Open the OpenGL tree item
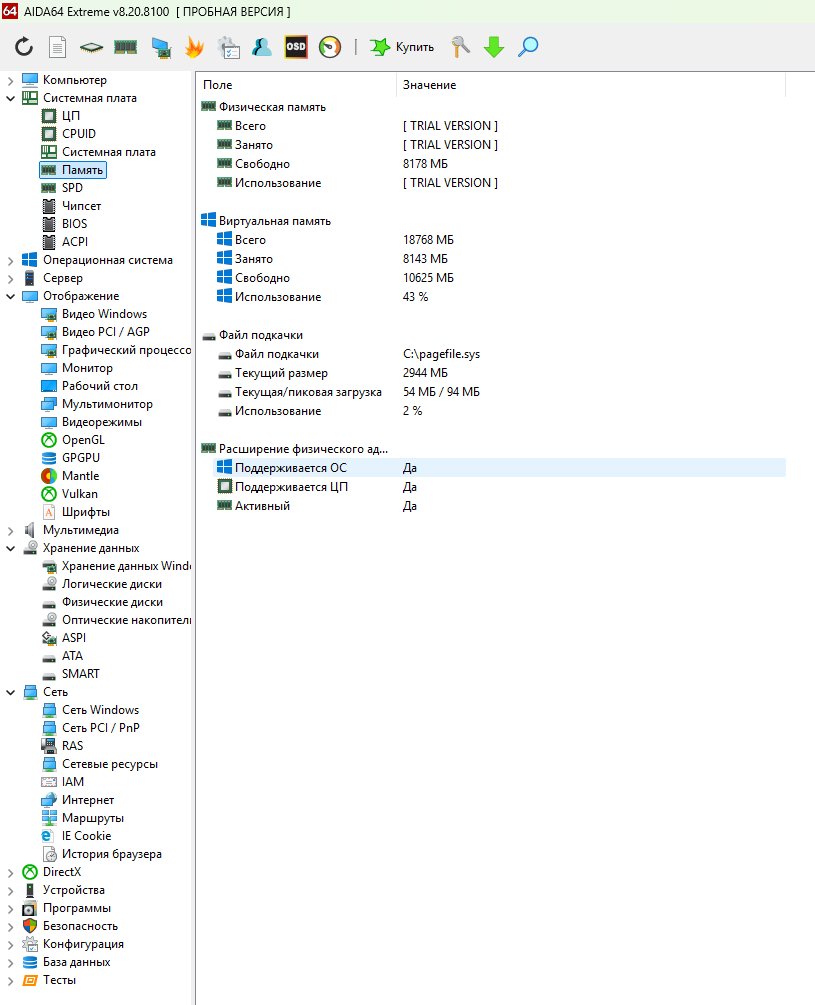 (x=83, y=440)
